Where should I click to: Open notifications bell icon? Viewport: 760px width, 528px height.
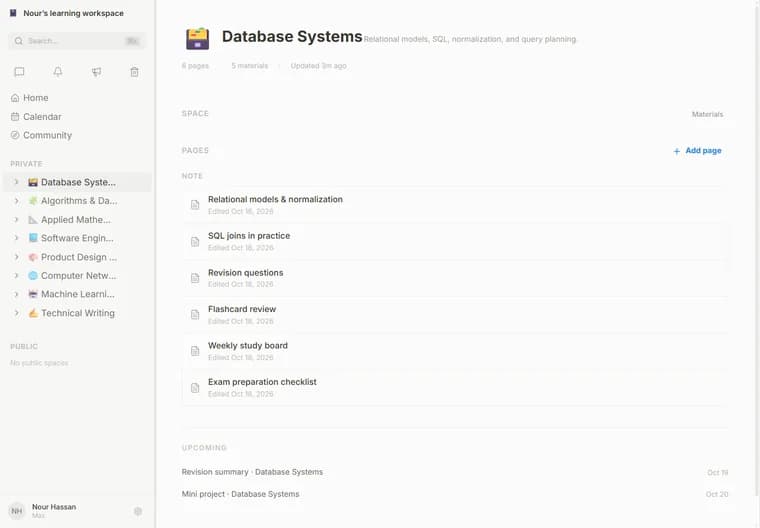pyautogui.click(x=58, y=72)
